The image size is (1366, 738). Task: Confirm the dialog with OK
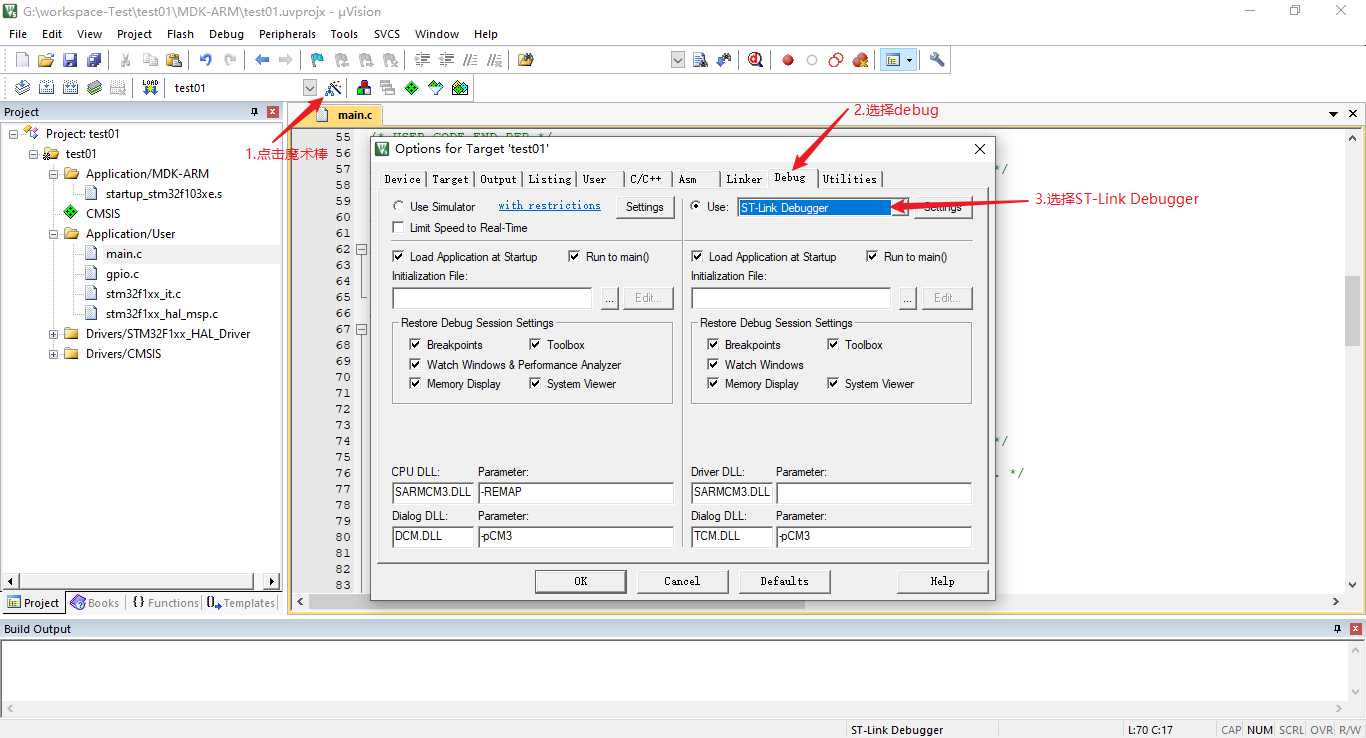[x=581, y=581]
